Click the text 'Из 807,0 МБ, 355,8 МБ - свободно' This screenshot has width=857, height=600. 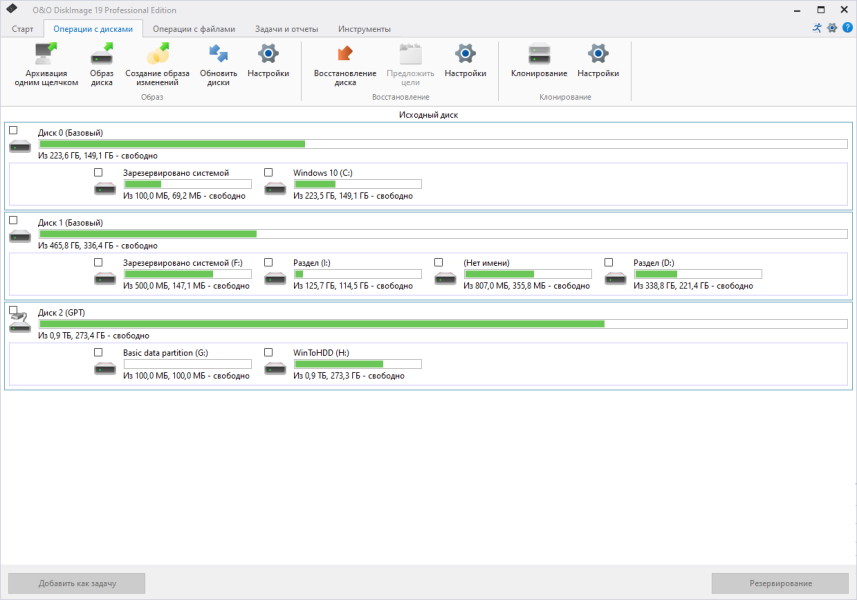(x=527, y=286)
